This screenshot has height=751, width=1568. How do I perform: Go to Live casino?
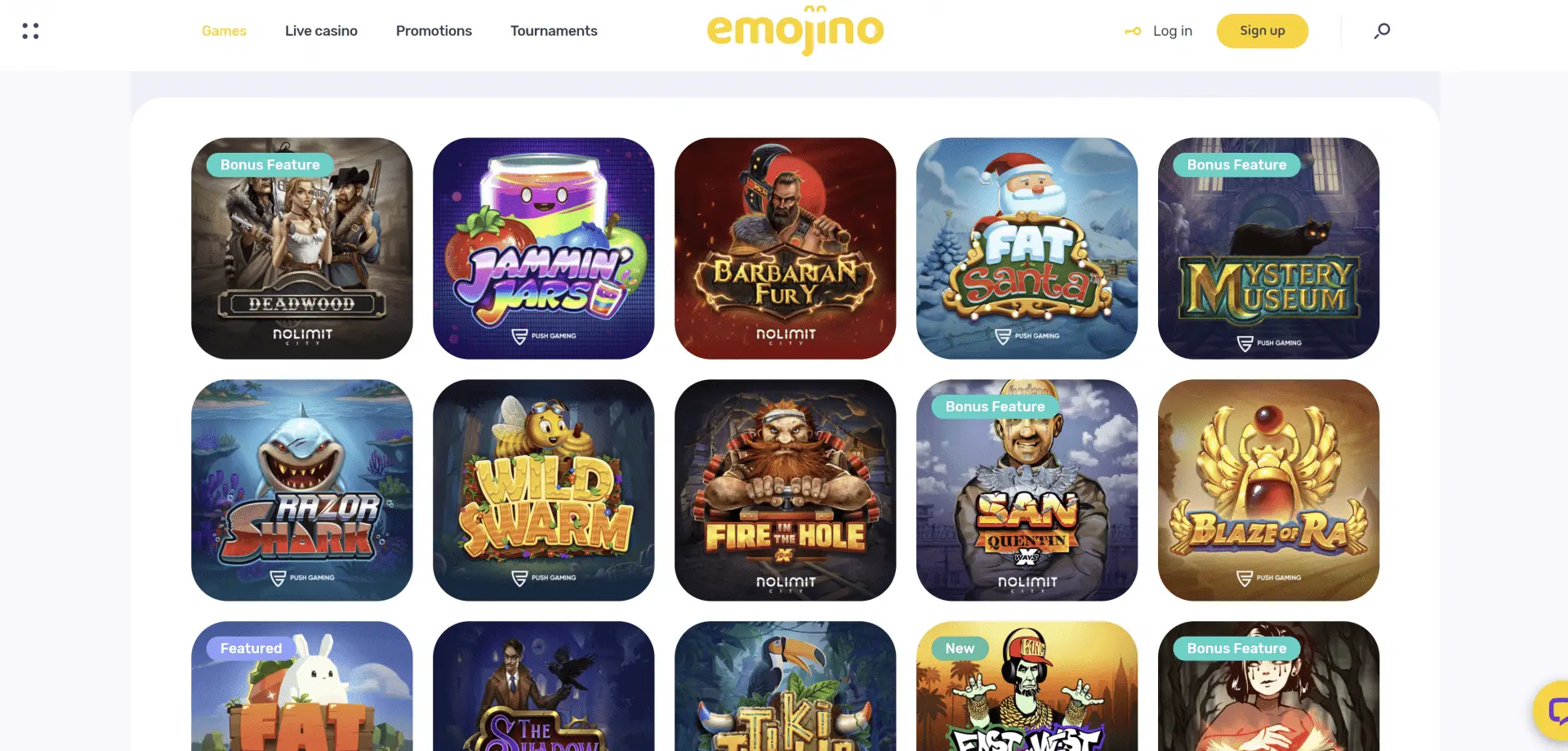(321, 31)
